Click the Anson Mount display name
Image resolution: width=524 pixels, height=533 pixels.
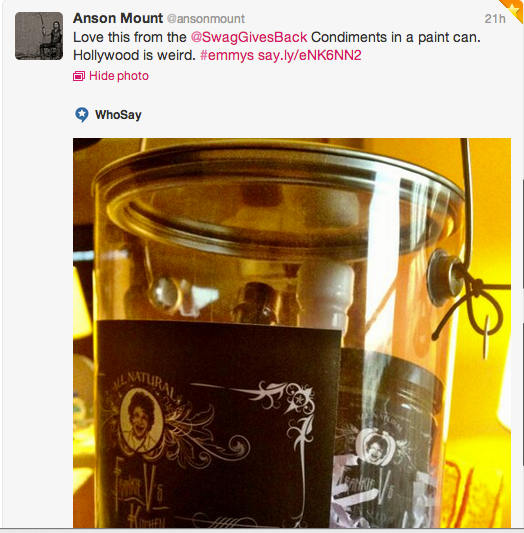[118, 18]
